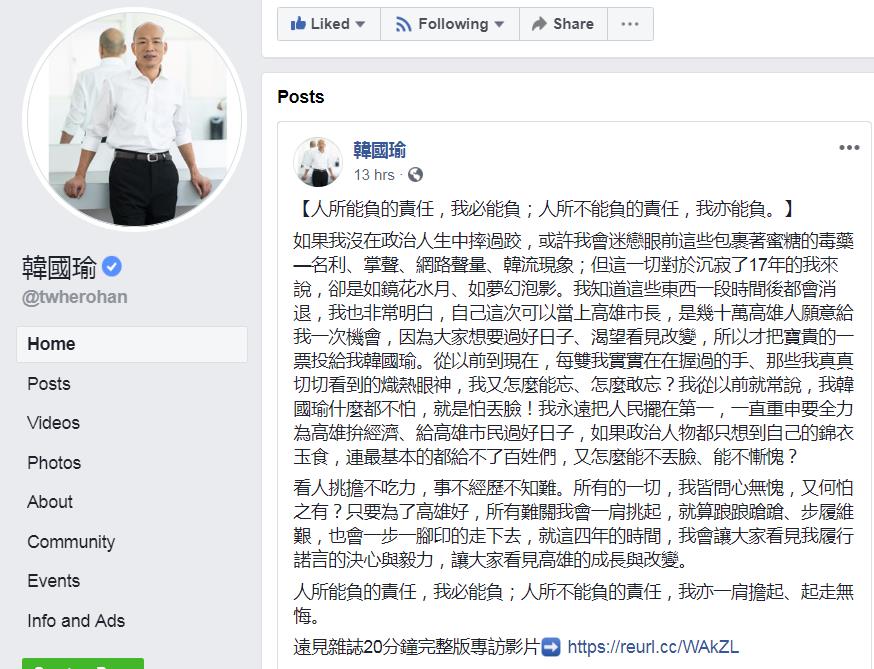Expand the Liked dropdown arrow

coord(360,25)
